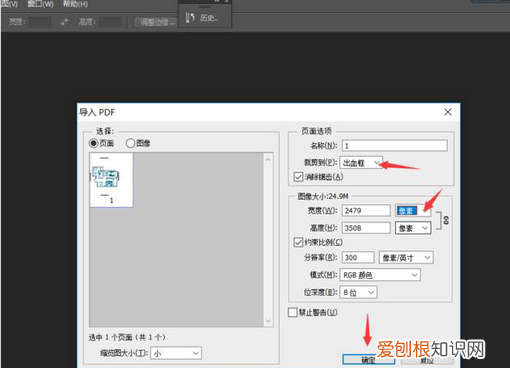Click the 确定 button
This screenshot has width=510, height=368.
coord(369,359)
